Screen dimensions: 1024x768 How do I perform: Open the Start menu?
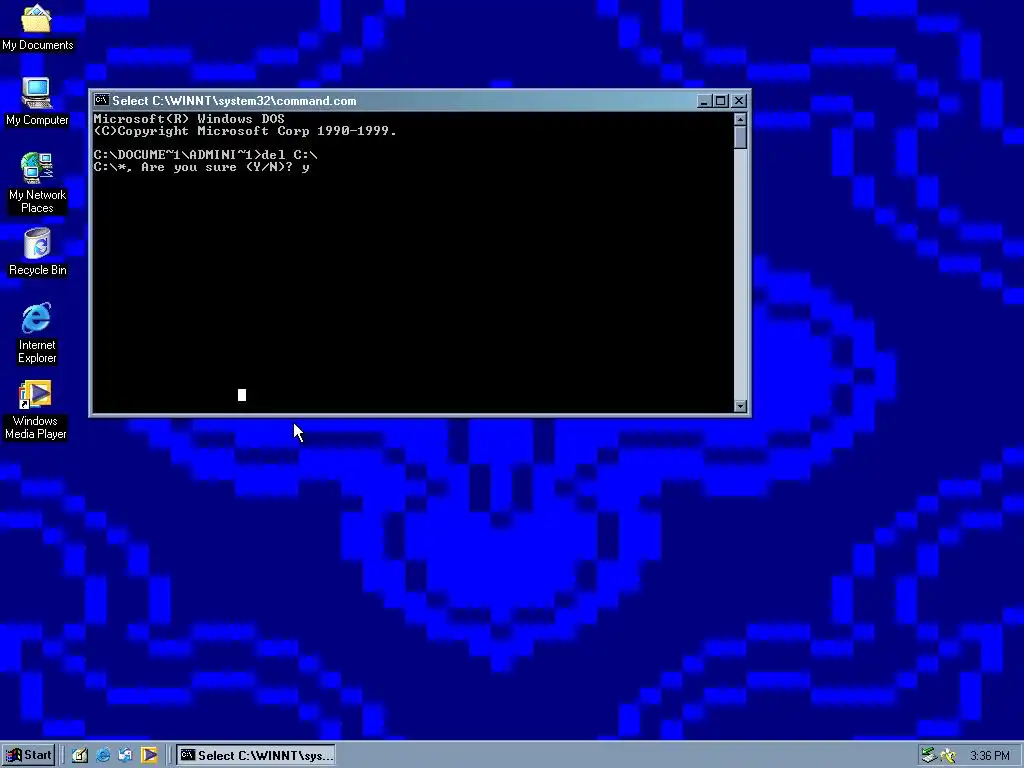(29, 756)
